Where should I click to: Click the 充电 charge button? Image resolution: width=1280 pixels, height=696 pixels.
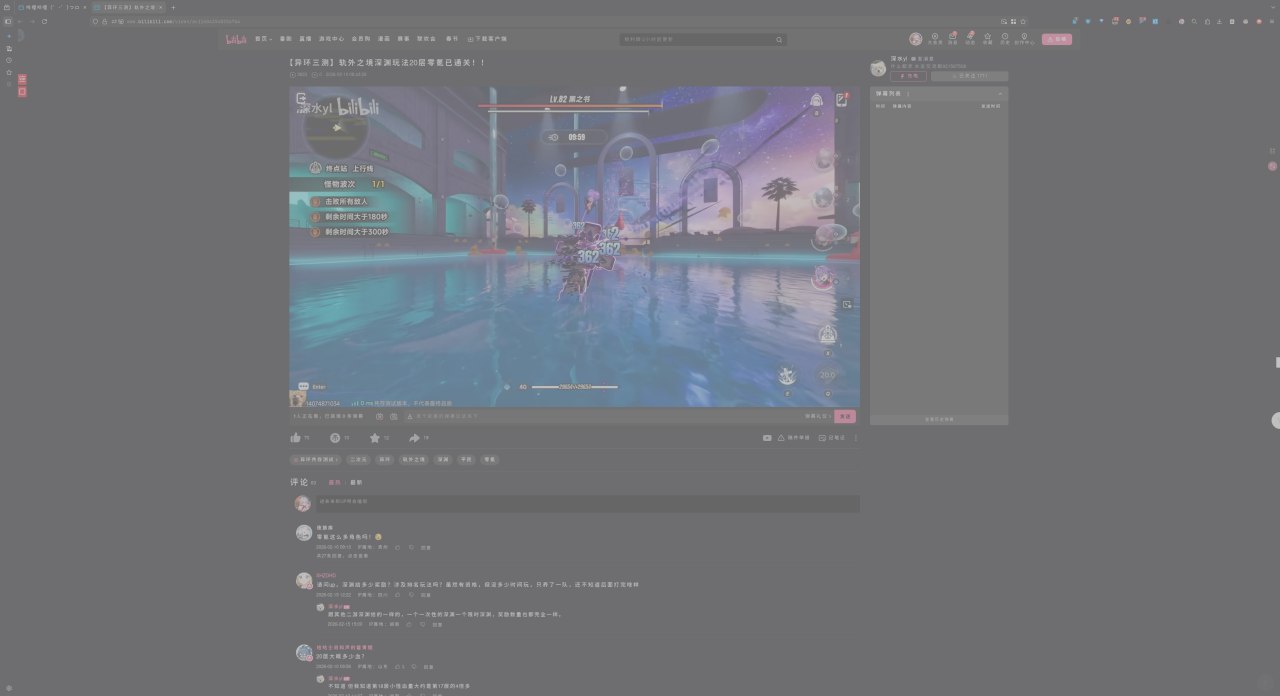pos(908,76)
